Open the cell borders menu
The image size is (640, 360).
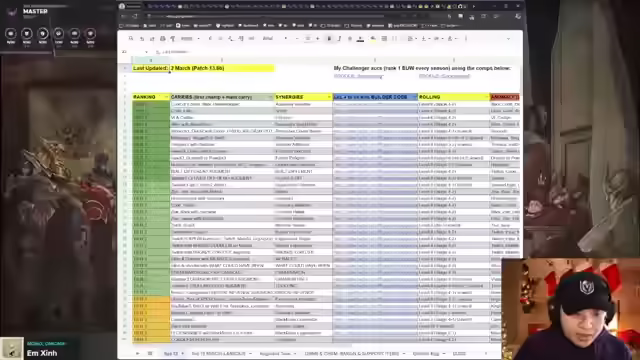[384, 38]
